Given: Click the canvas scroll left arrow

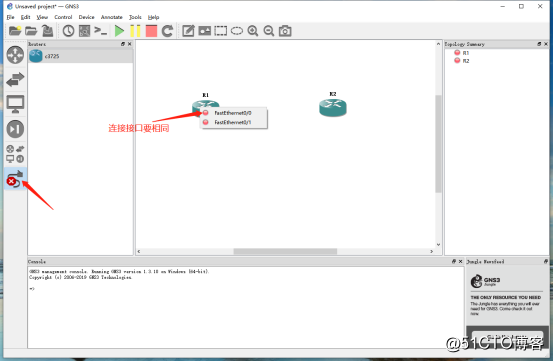Looking at the screenshot, I should pyautogui.click(x=139, y=251).
